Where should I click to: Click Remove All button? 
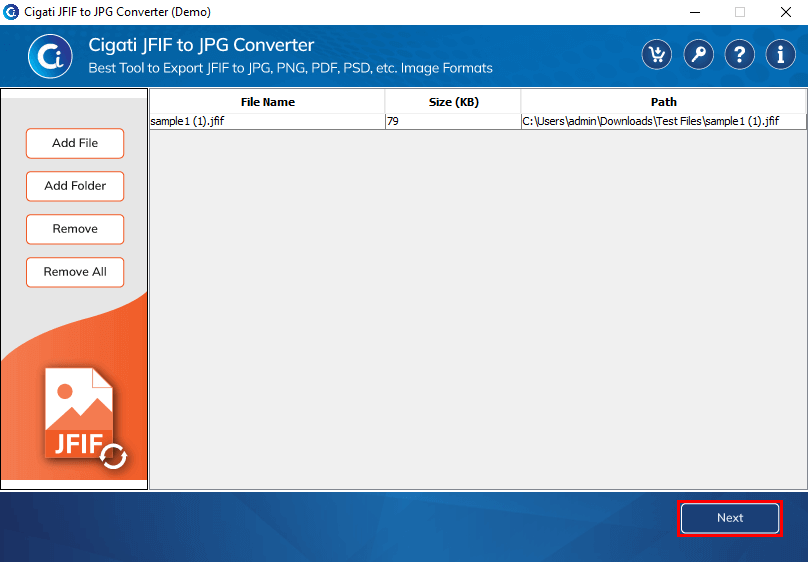point(75,272)
